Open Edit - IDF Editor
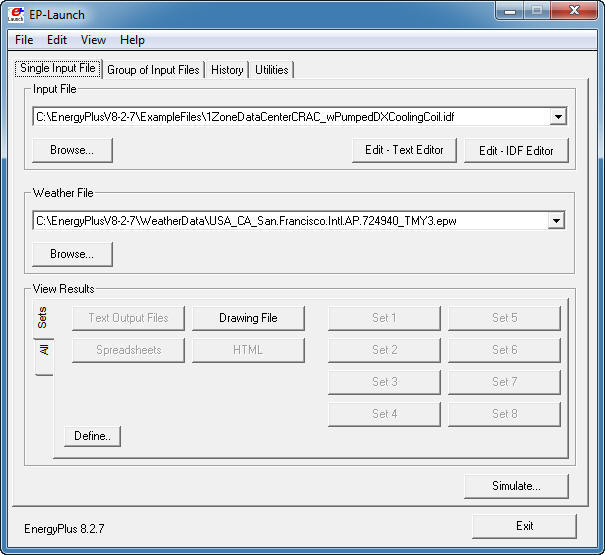The image size is (605, 555). pos(516,151)
